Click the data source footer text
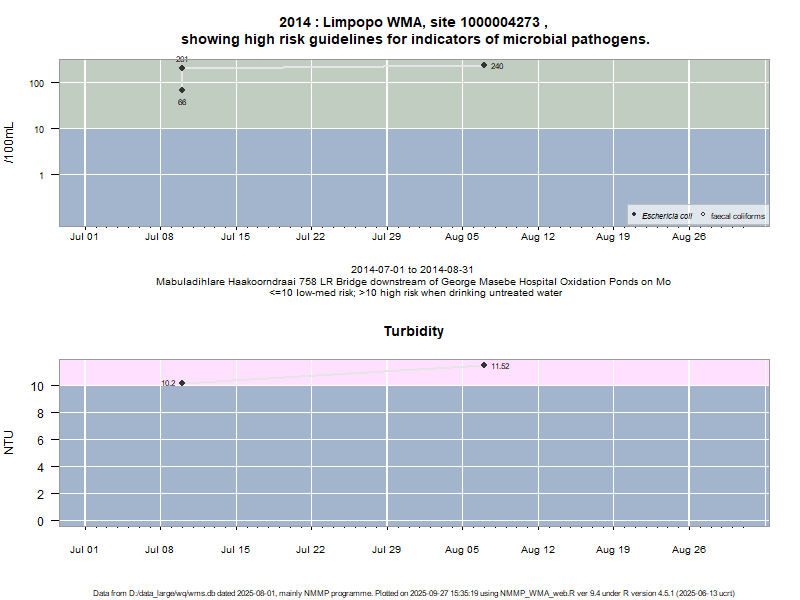 (413, 593)
